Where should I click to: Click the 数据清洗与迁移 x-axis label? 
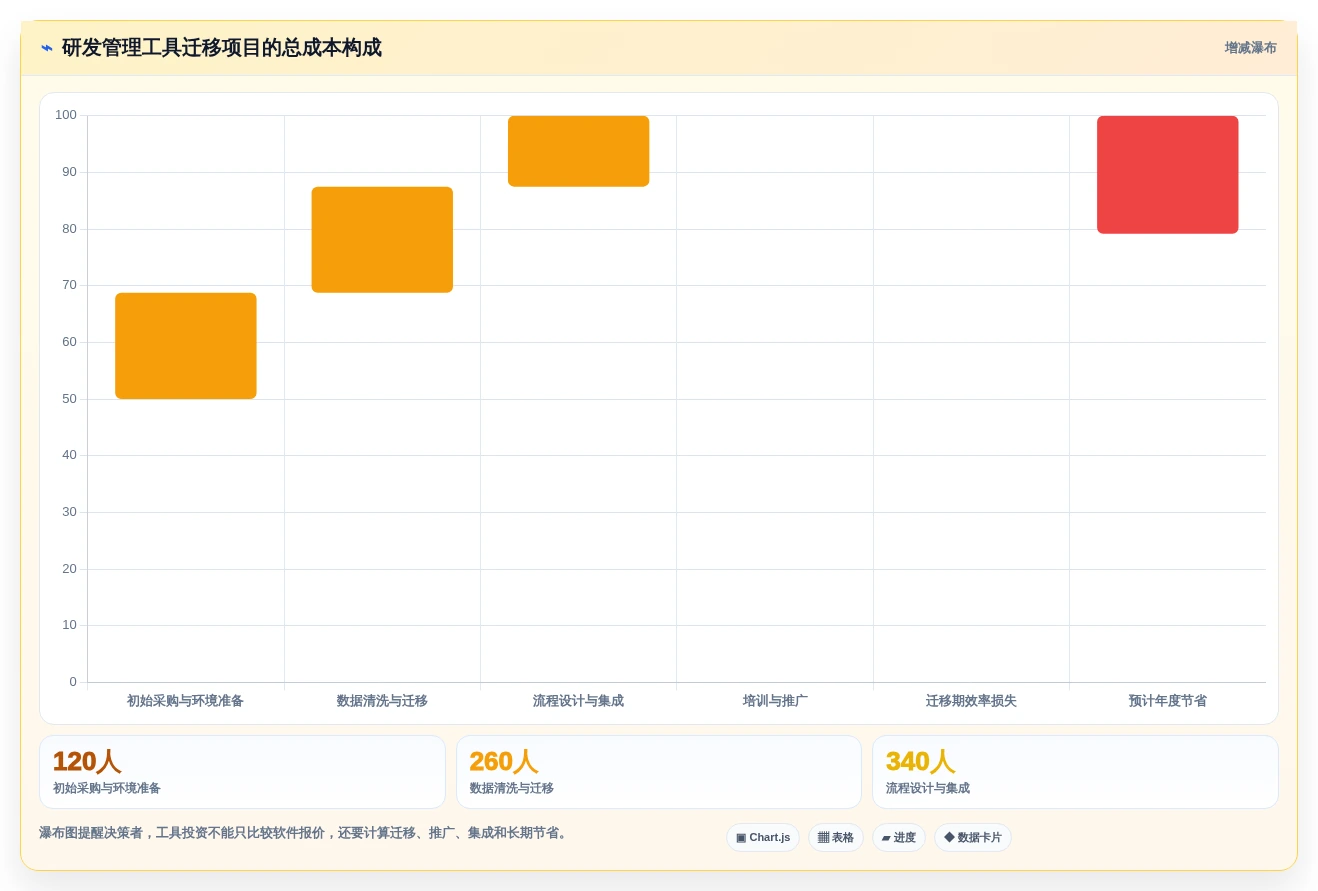[x=382, y=701]
